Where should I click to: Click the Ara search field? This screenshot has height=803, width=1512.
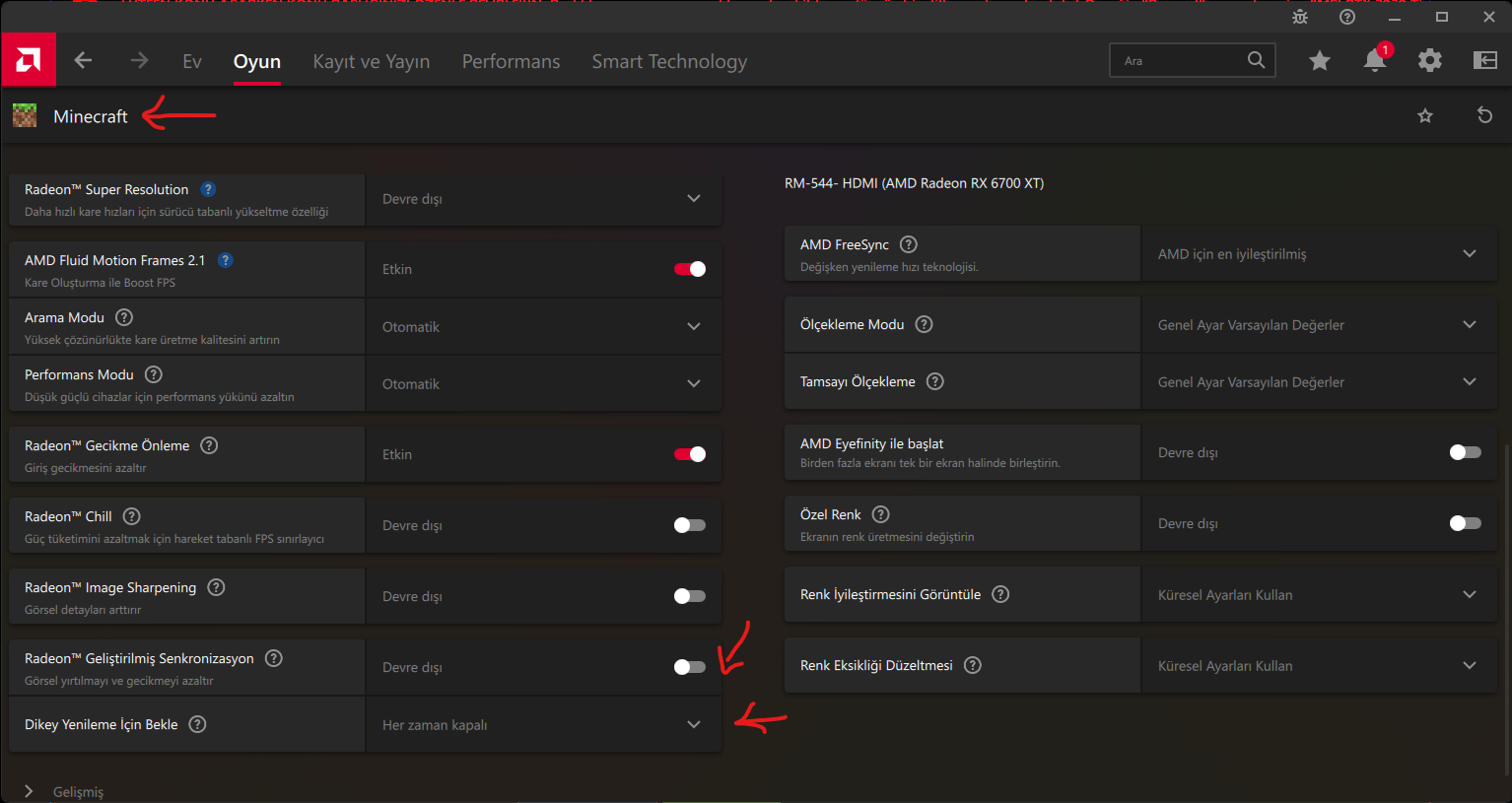(x=1183, y=61)
